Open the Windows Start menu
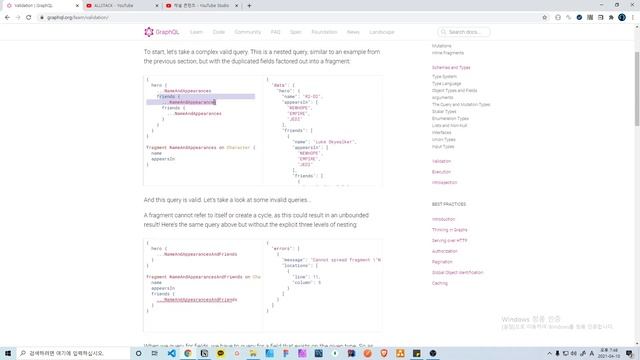Viewport: 640px width, 360px height. pyautogui.click(x=8, y=353)
